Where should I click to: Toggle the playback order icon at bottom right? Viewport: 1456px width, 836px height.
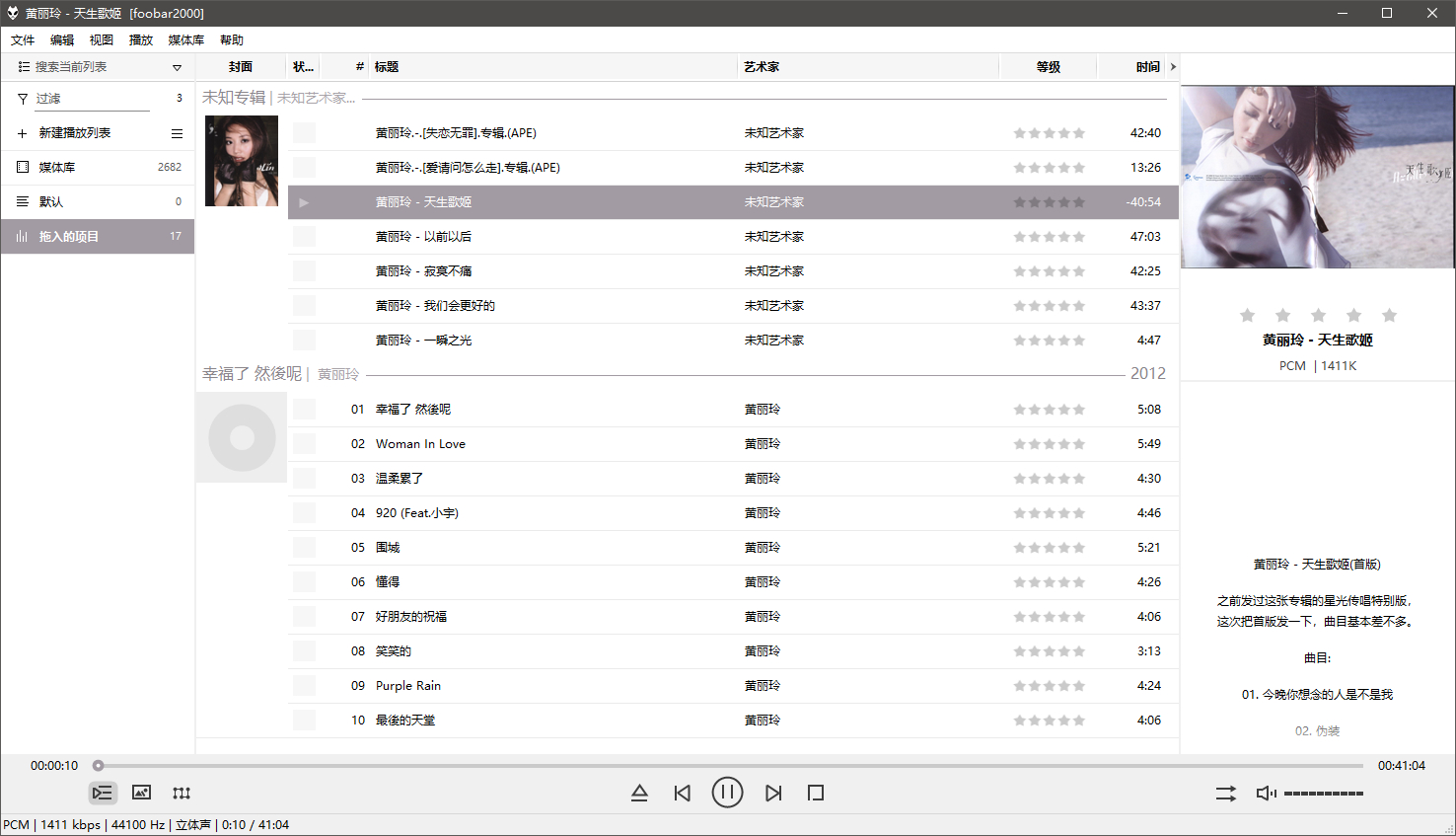pos(1225,792)
